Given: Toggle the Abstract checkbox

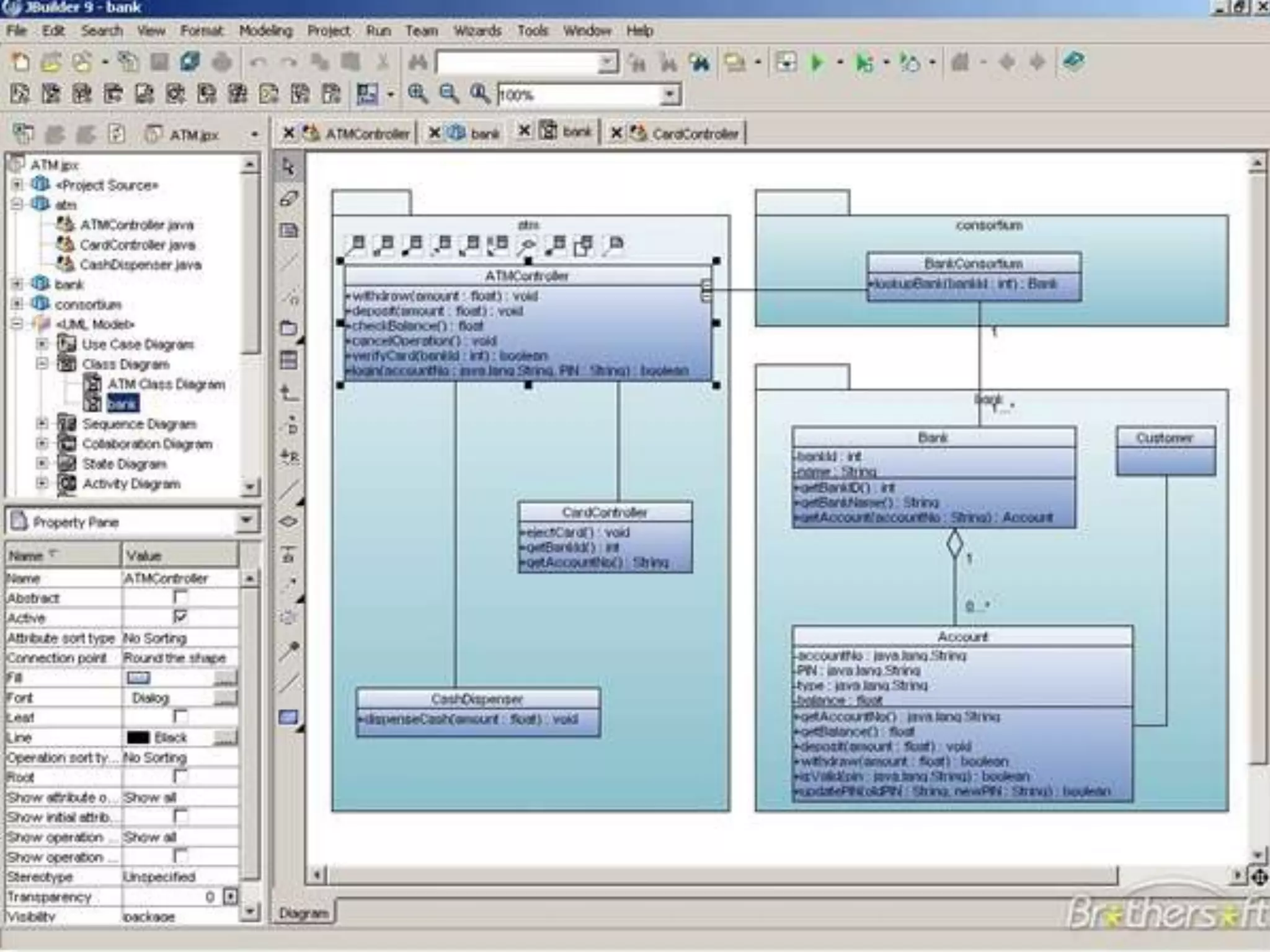Looking at the screenshot, I should (180, 597).
